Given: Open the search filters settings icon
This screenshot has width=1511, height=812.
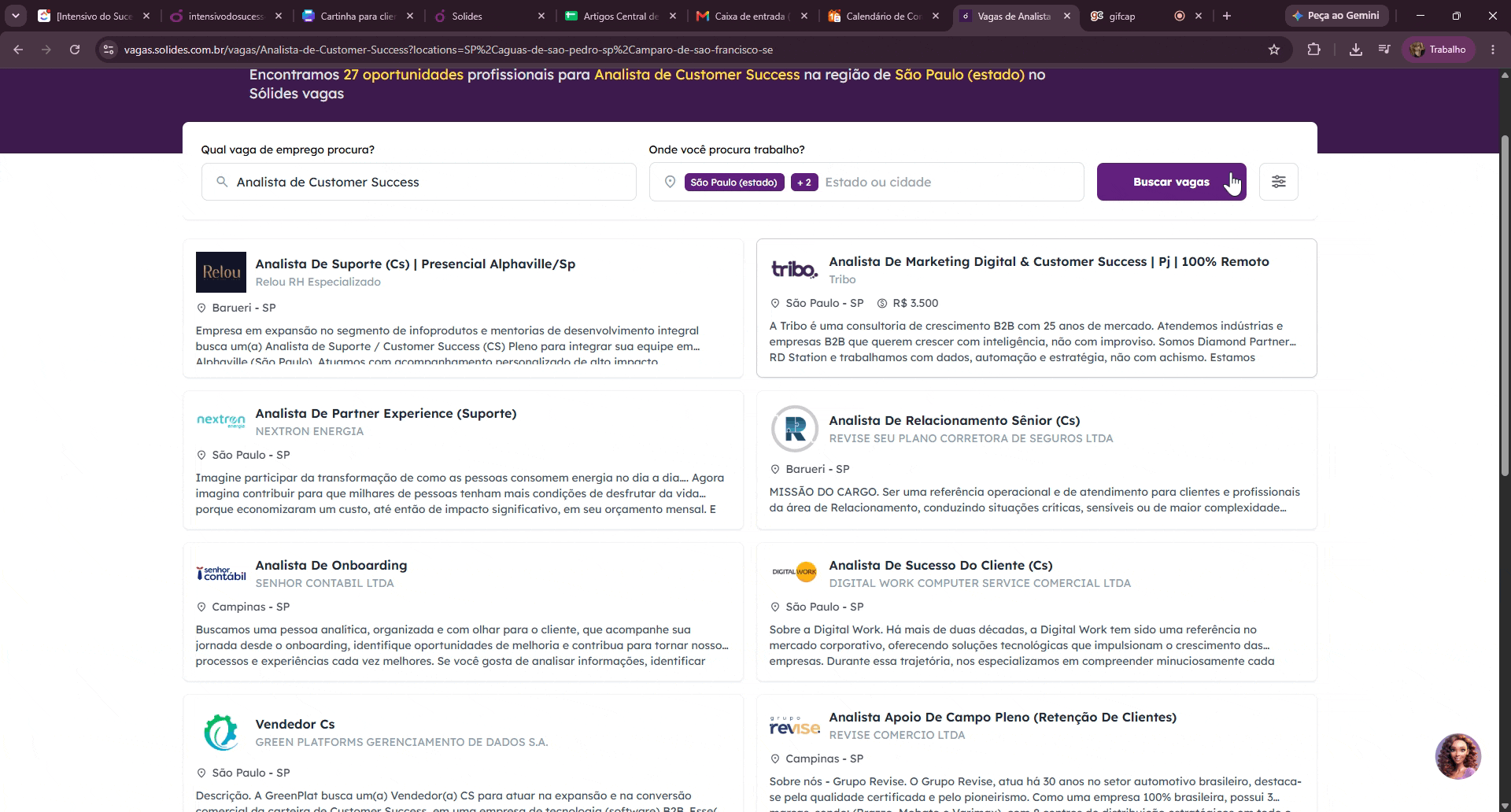Looking at the screenshot, I should coord(1278,182).
